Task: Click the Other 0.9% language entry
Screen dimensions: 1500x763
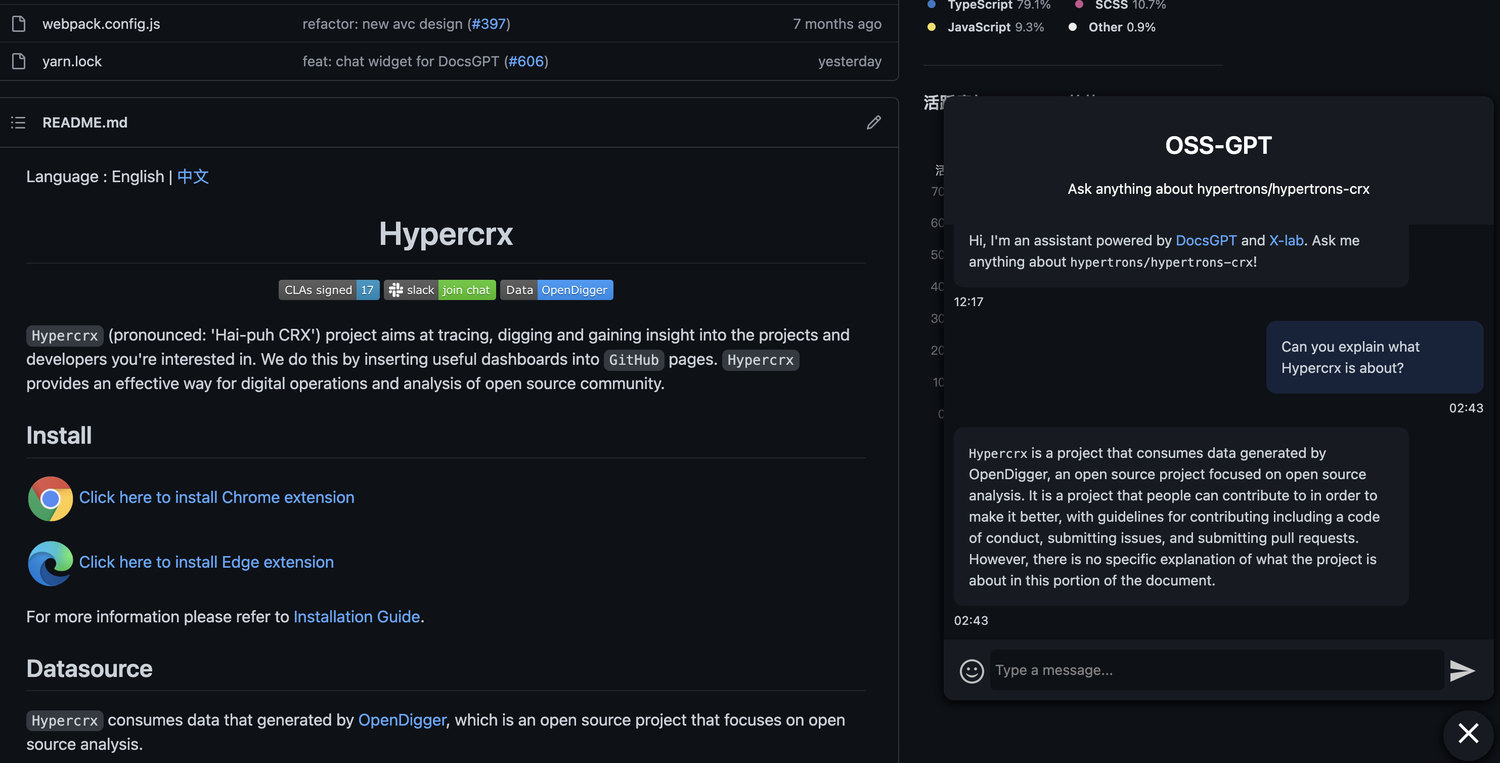Action: [1112, 27]
